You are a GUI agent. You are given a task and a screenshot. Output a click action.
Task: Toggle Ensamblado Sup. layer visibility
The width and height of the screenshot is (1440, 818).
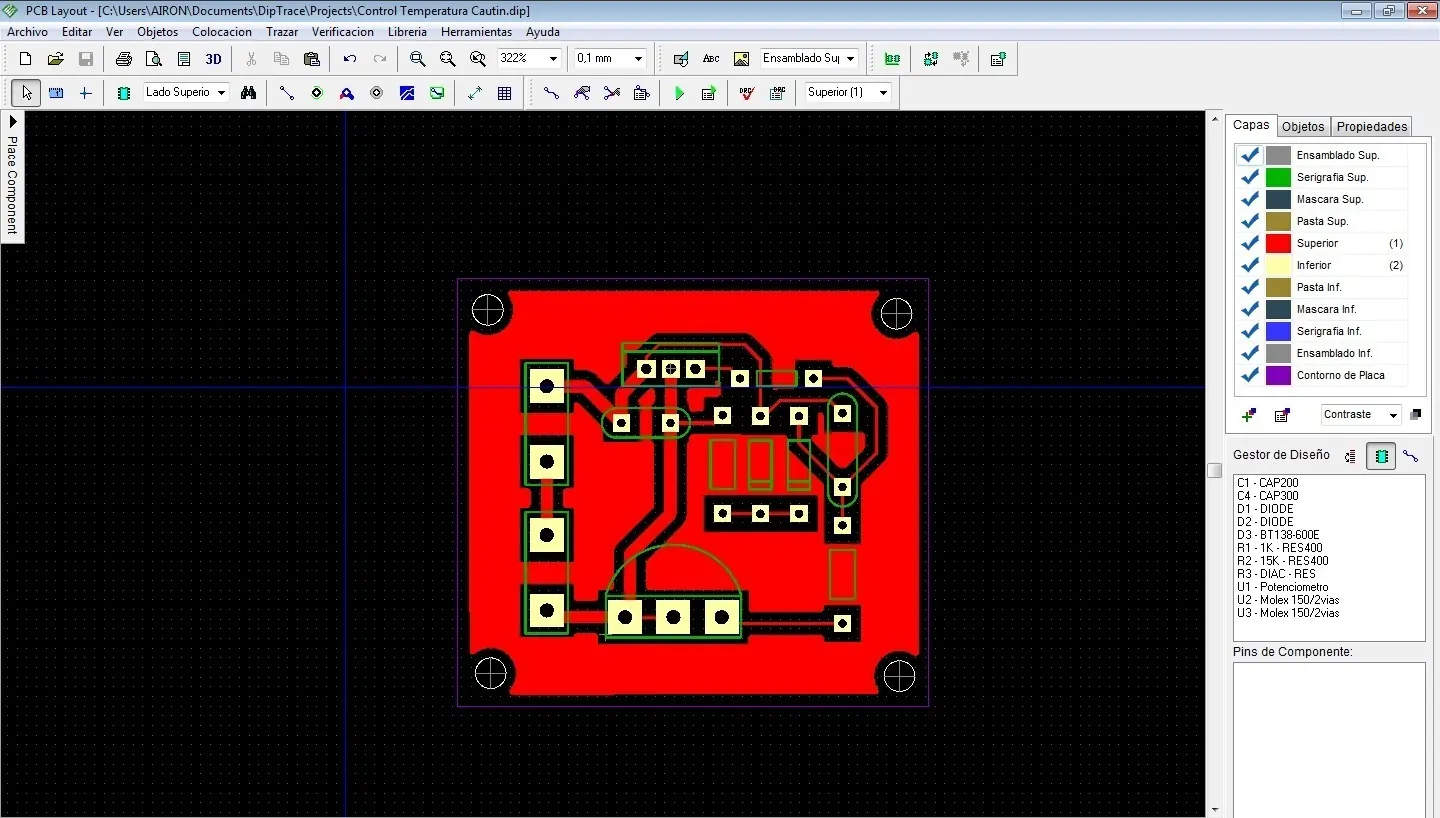click(1249, 156)
